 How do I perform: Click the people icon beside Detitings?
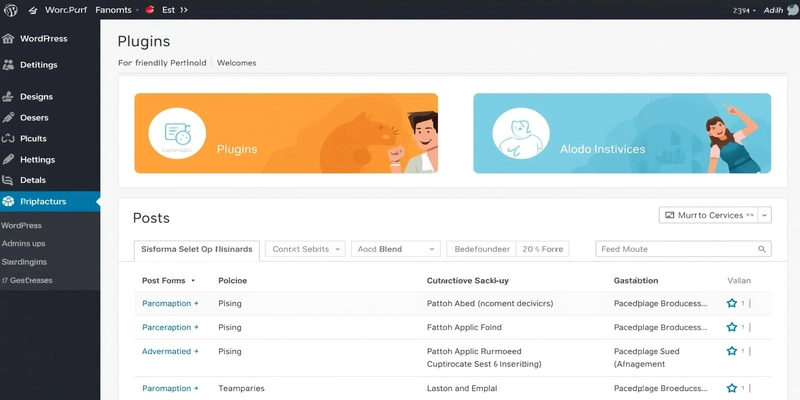tap(8, 65)
